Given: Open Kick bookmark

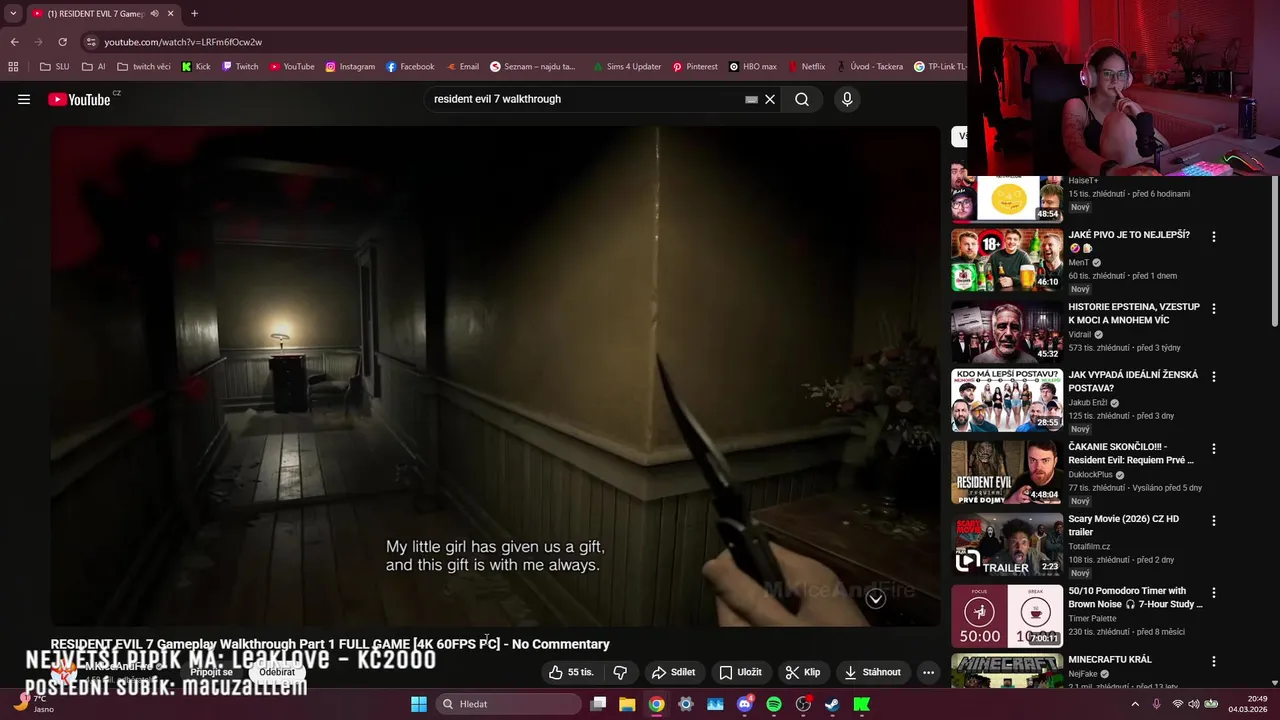Looking at the screenshot, I should tap(196, 67).
